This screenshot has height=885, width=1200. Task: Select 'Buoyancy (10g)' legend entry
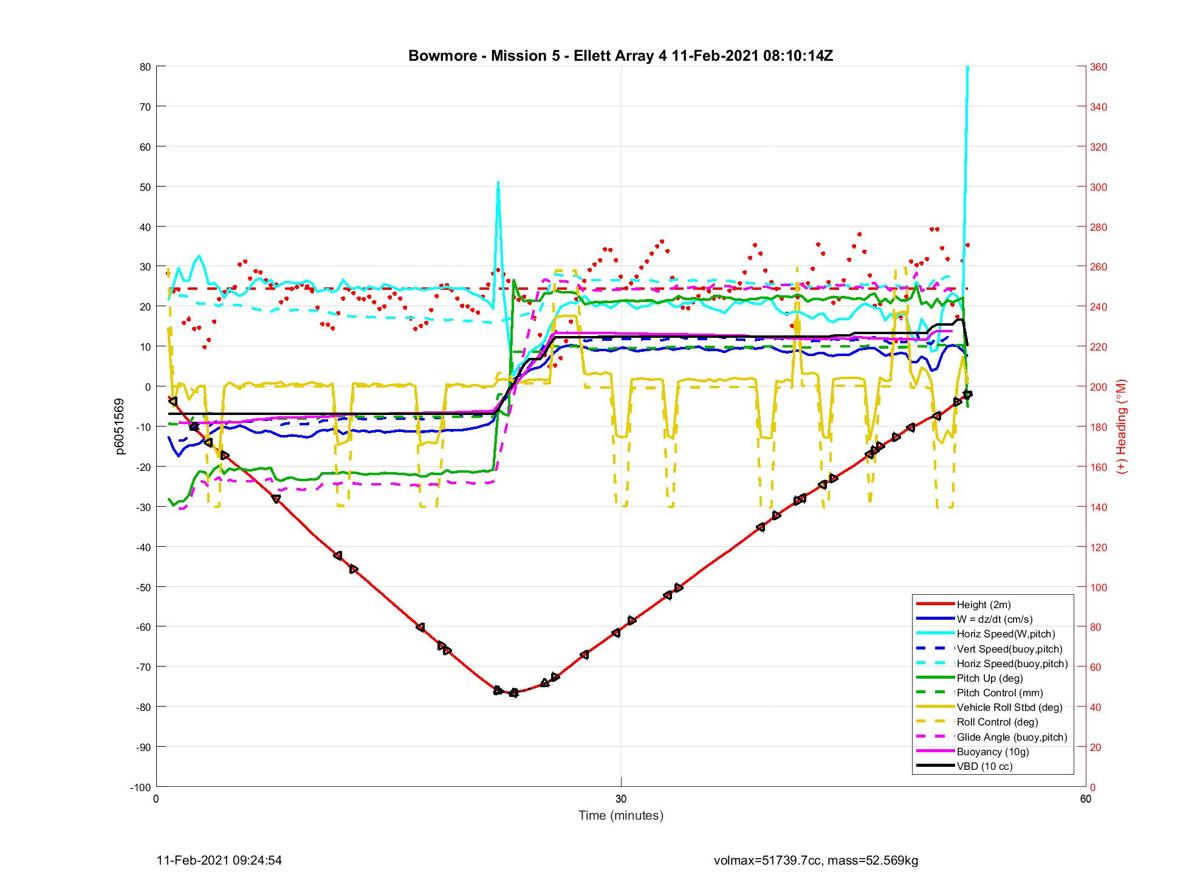pos(990,751)
